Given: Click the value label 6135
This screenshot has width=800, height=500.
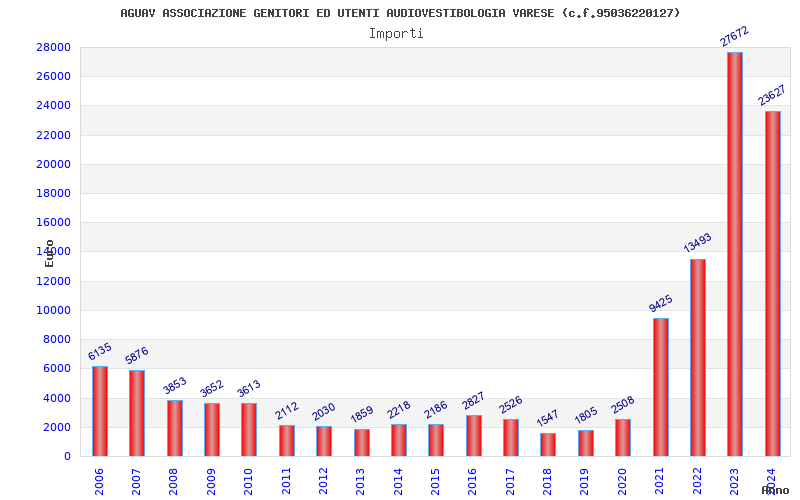Looking at the screenshot, I should point(99,352).
